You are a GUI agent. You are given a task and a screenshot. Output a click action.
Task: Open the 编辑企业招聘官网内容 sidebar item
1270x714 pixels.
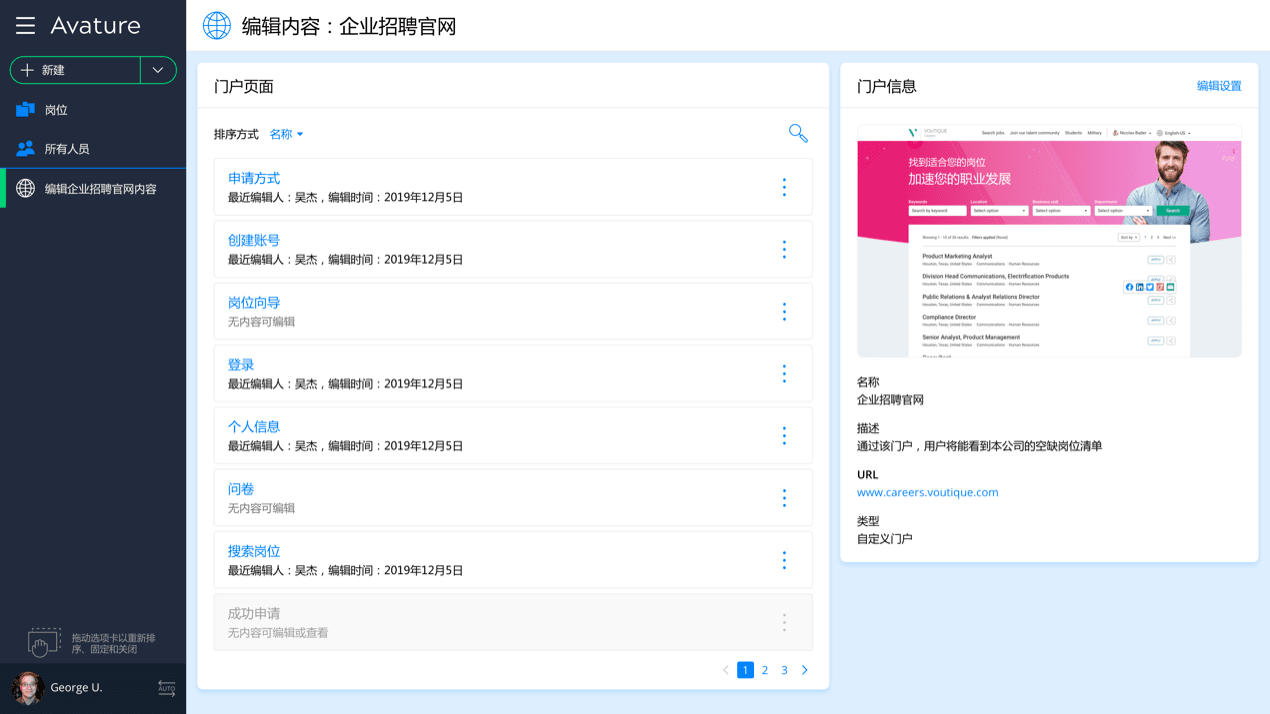[100, 189]
